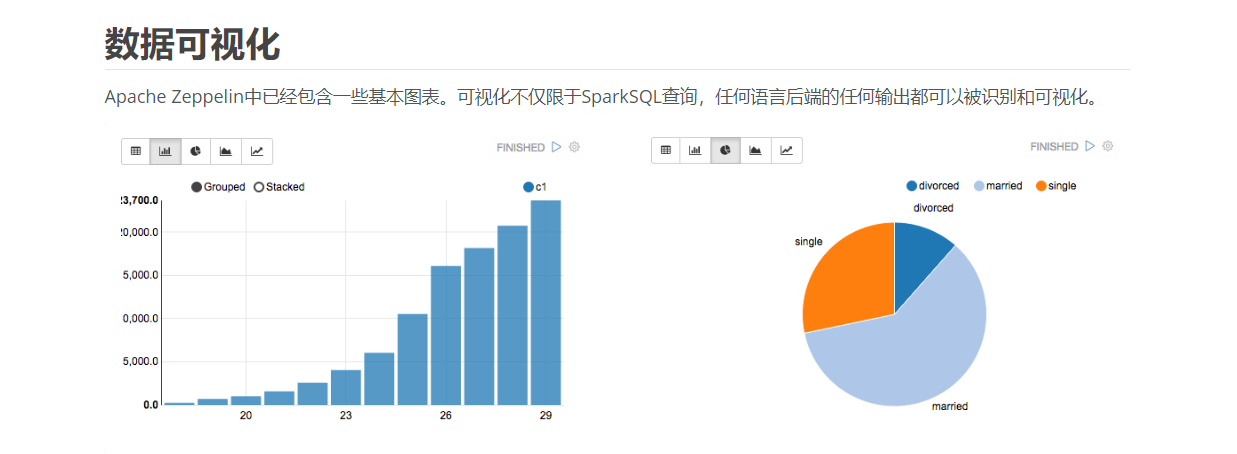The image size is (1237, 454).
Task: Open settings gear of left paragraph
Action: [x=574, y=147]
